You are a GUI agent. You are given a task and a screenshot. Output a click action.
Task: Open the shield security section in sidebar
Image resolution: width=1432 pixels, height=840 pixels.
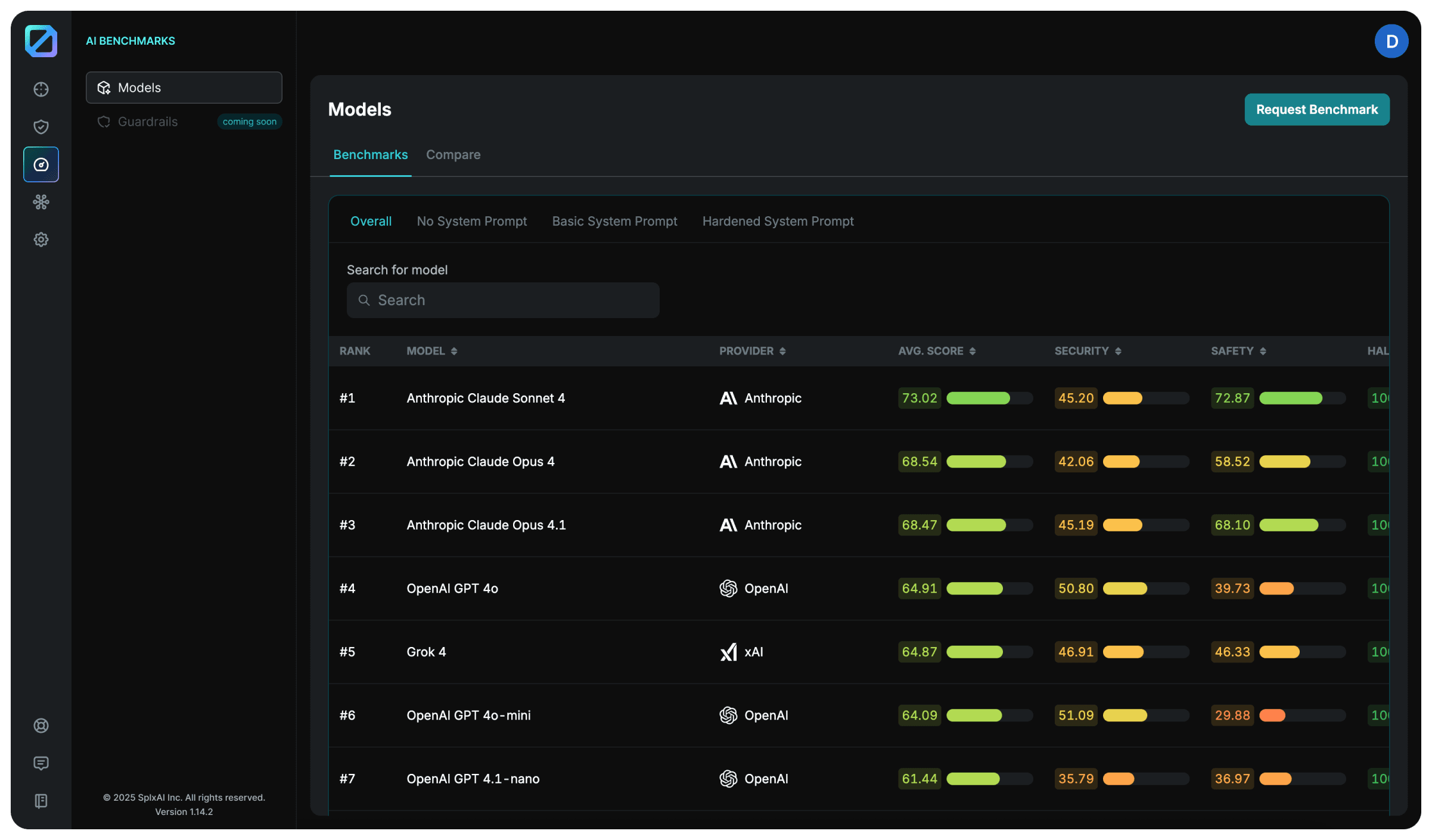[41, 126]
